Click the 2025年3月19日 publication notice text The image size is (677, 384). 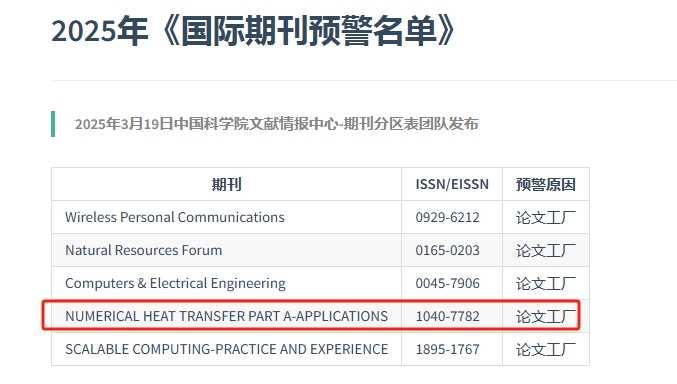[x=276, y=124]
